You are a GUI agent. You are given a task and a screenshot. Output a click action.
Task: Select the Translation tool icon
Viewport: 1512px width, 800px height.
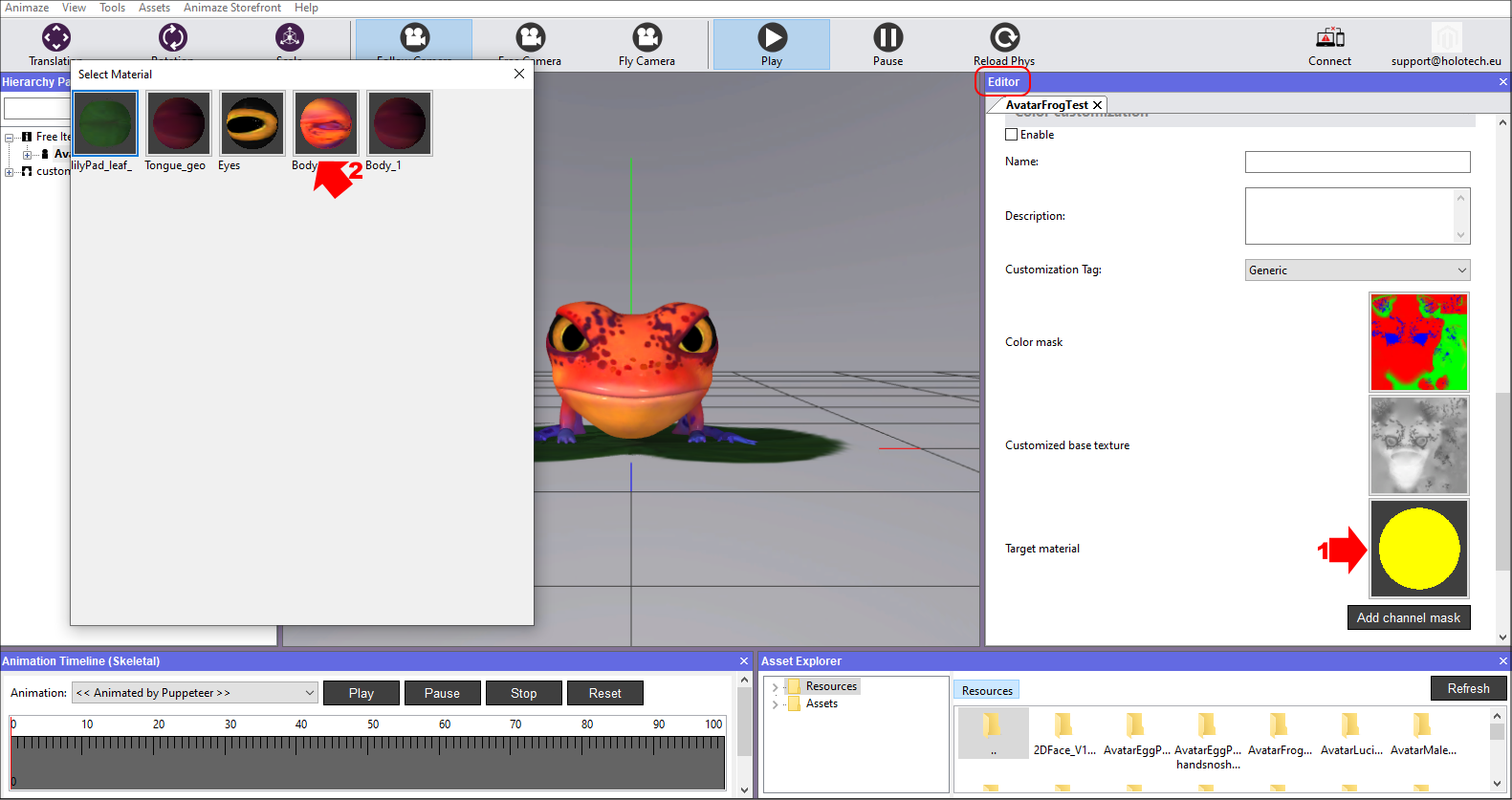point(56,38)
